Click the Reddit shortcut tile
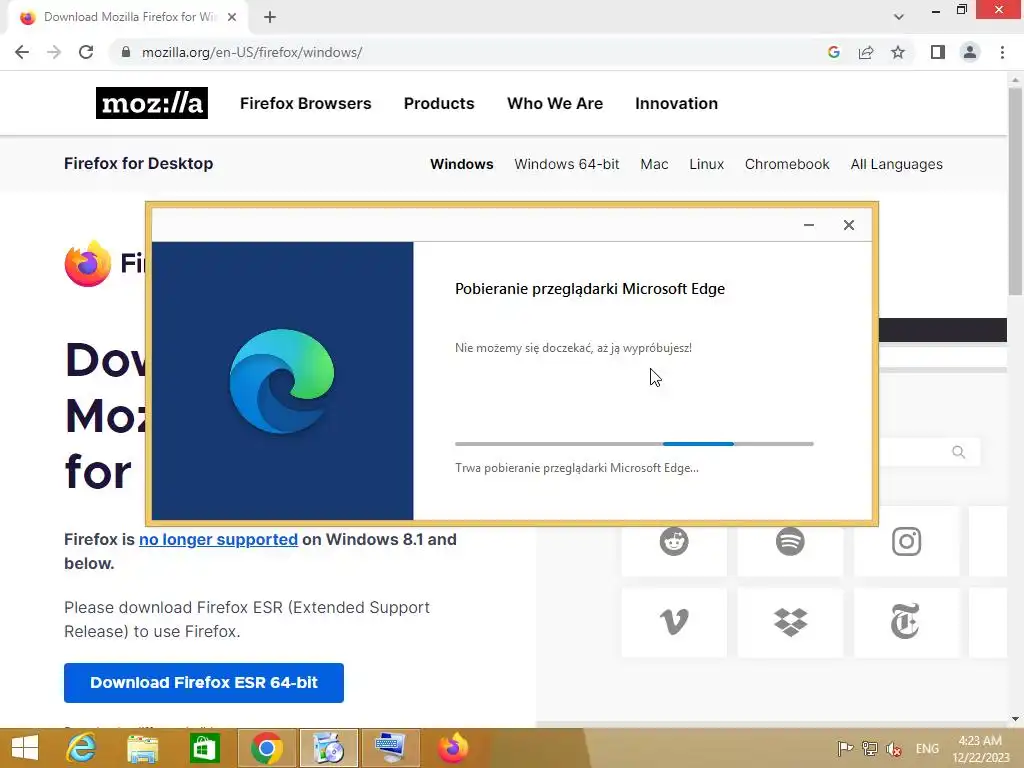 [674, 541]
